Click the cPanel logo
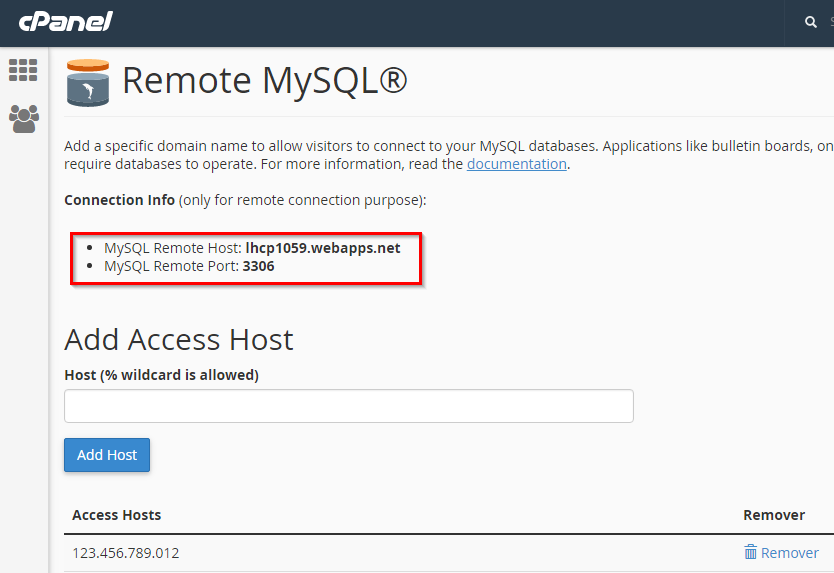The image size is (834, 573). coord(65,22)
